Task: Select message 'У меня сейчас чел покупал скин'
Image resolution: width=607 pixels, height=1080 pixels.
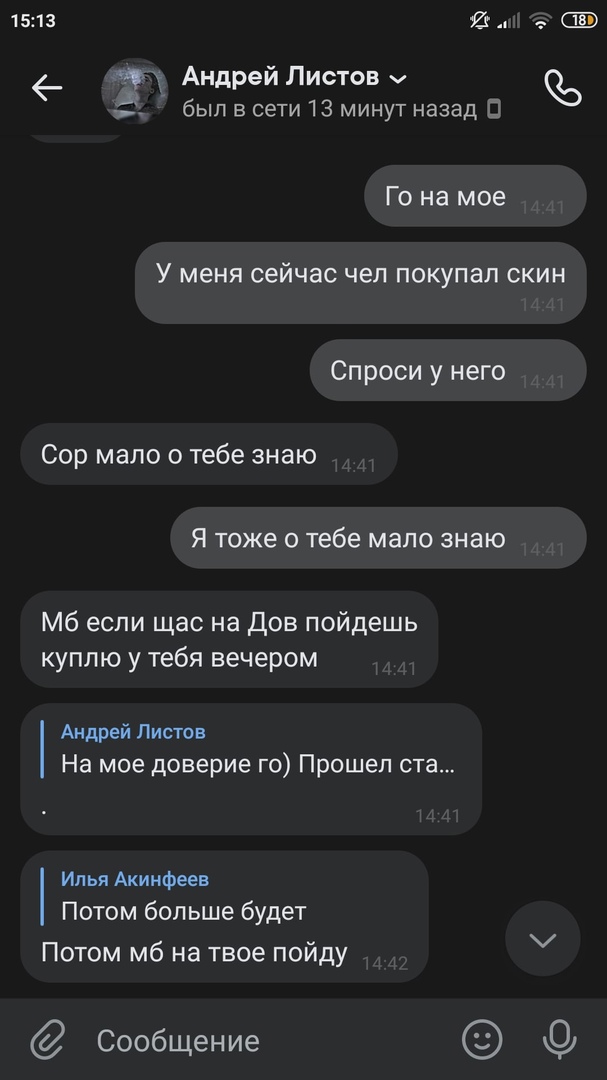Action: coord(360,282)
